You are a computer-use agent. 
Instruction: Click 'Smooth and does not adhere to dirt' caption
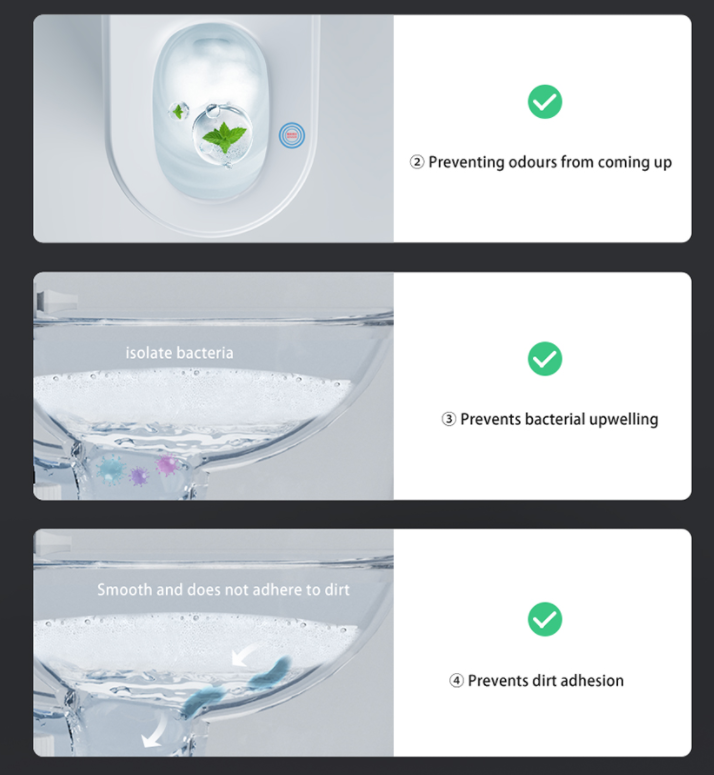(223, 590)
